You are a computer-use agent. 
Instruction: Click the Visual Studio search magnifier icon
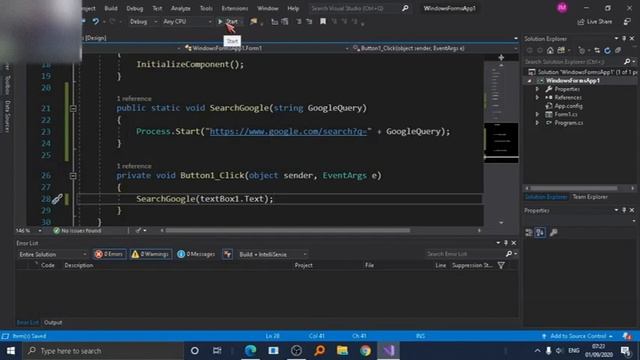tap(405, 8)
